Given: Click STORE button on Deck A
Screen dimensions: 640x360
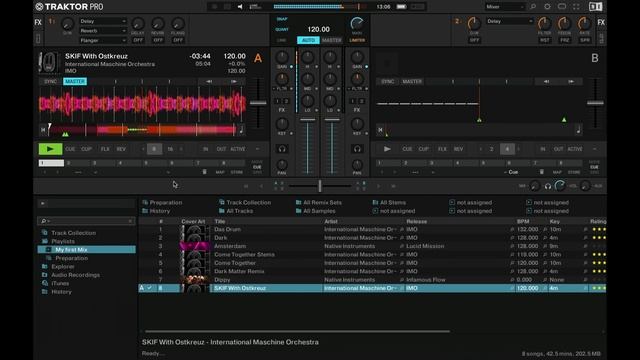Looking at the screenshot, I should tap(237, 172).
